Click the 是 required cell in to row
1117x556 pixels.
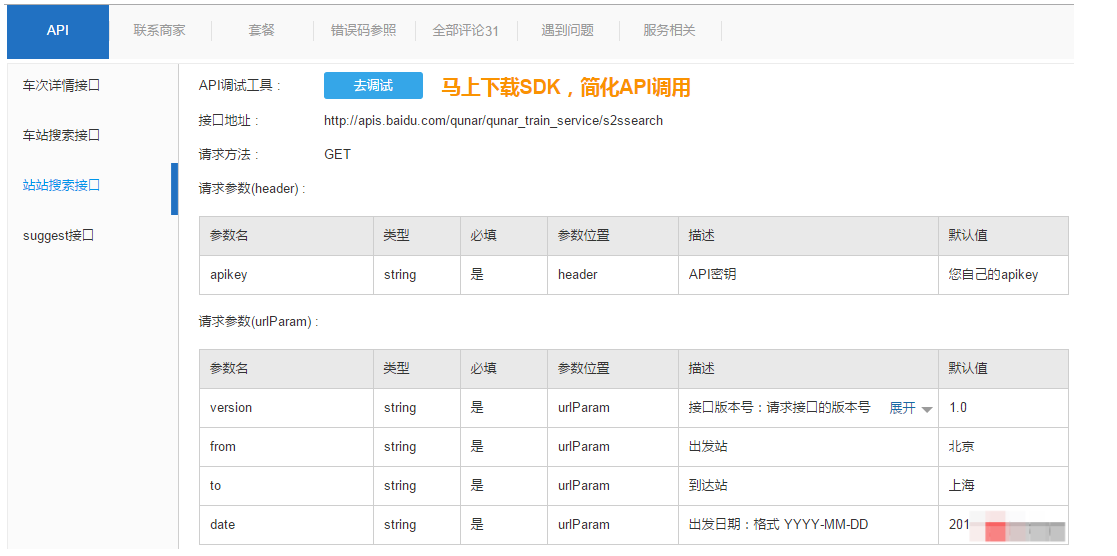point(504,486)
